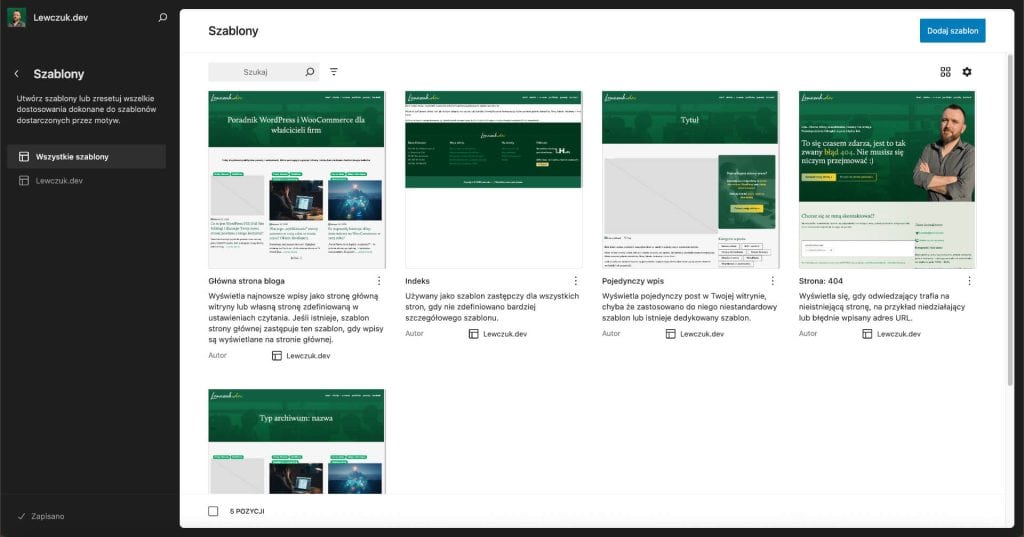Click the Lewczuk.dev site title

click(x=61, y=18)
